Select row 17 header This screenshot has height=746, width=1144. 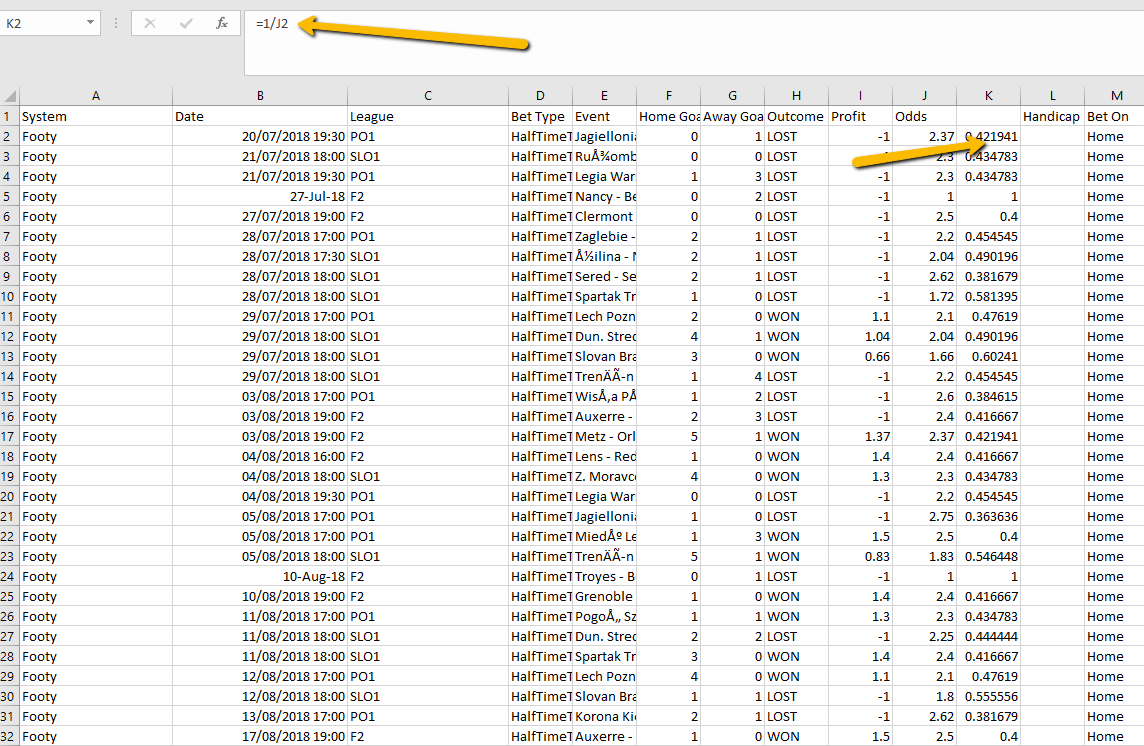pos(9,437)
